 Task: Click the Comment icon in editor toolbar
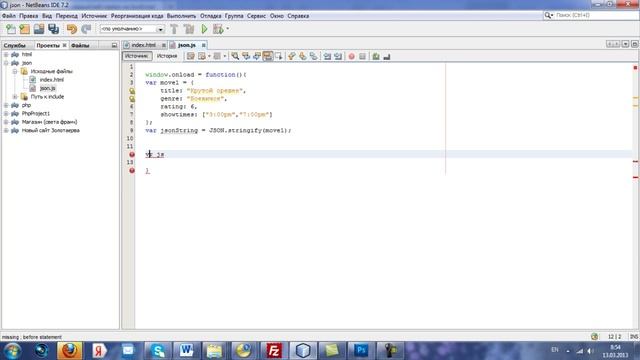click(x=376, y=56)
